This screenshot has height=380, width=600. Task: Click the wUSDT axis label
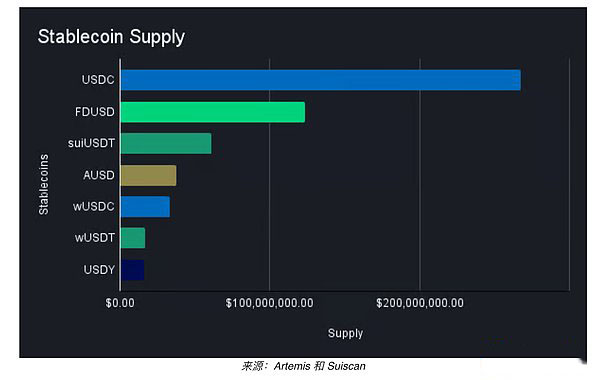[x=95, y=238]
